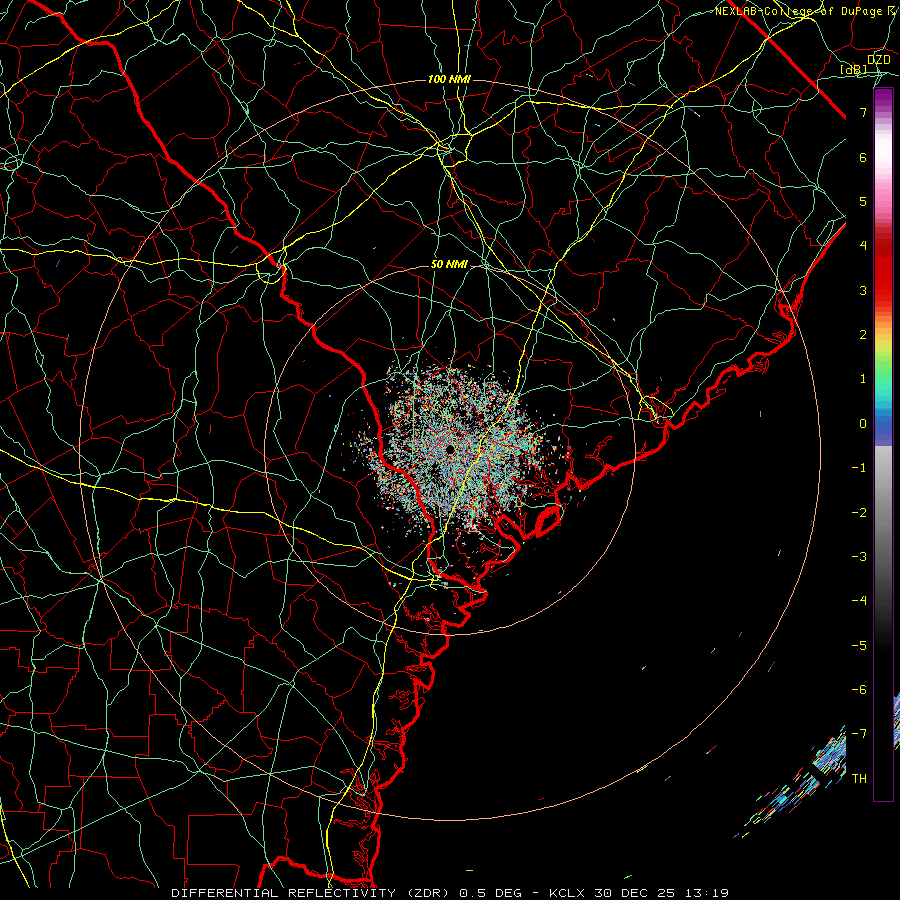Click the "2" value on the color scale
Viewport: 900px width, 900px height.
pos(863,335)
